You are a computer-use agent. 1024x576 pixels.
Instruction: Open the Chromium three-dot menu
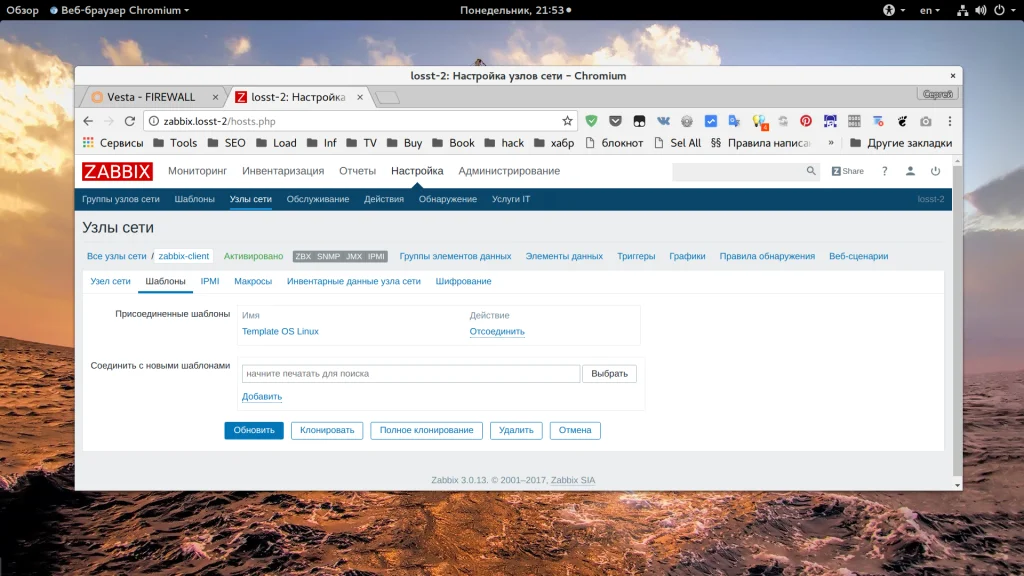(949, 121)
